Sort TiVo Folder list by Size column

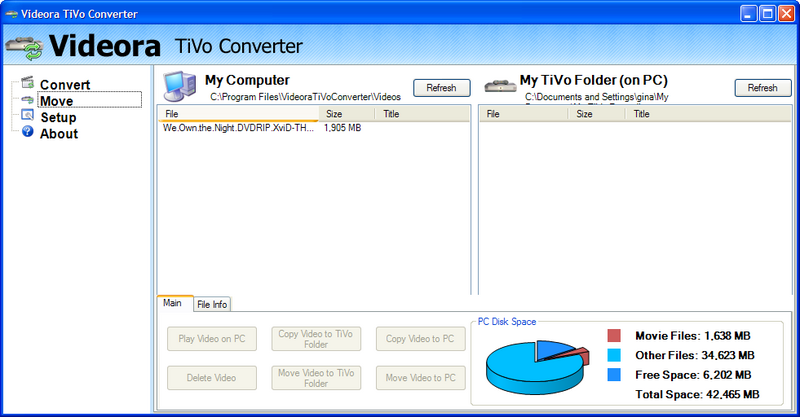(x=596, y=114)
